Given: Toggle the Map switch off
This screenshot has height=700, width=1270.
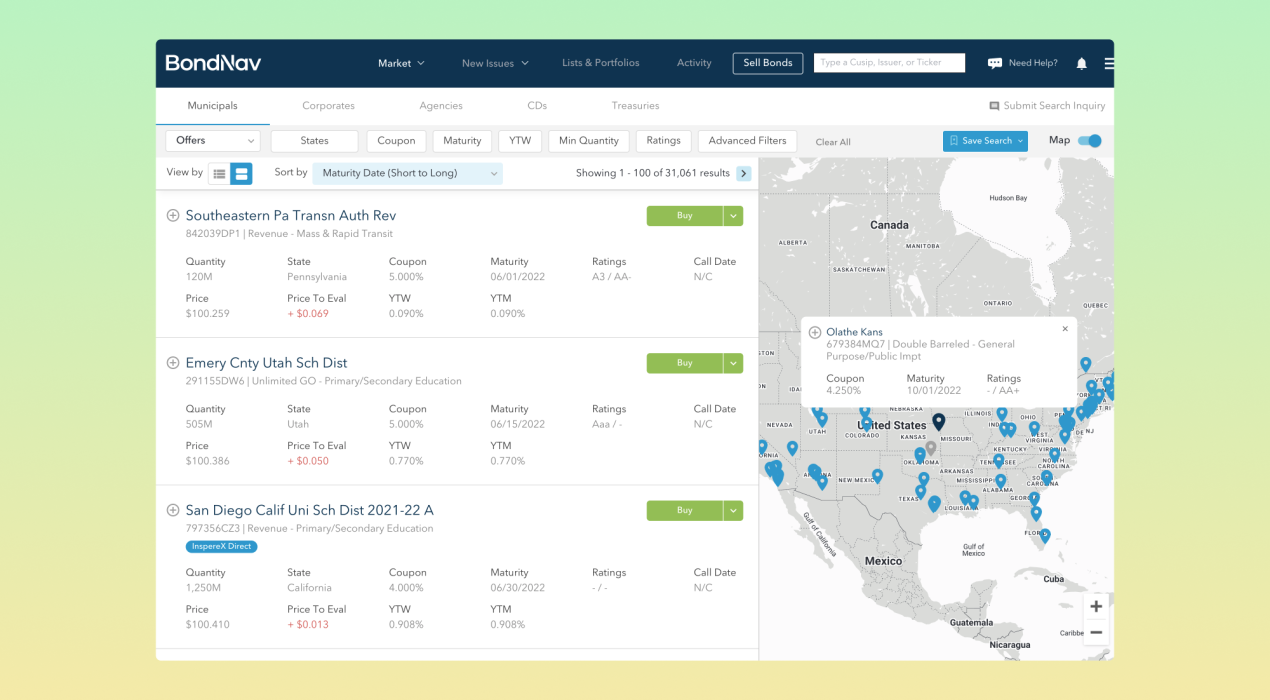Looking at the screenshot, I should point(1089,141).
